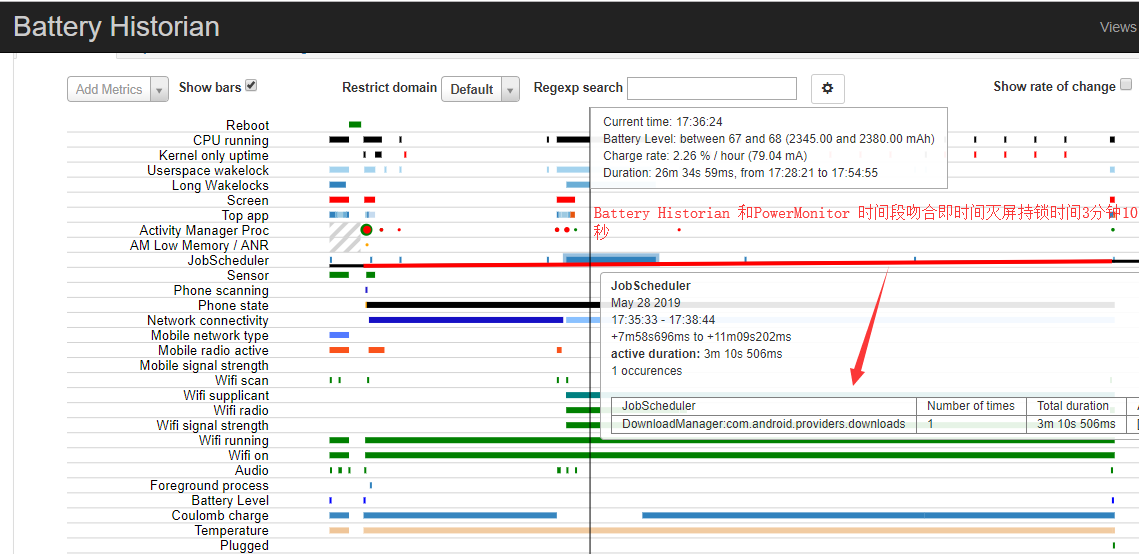Select the Phone state label
The height and width of the screenshot is (554, 1139).
point(233,305)
